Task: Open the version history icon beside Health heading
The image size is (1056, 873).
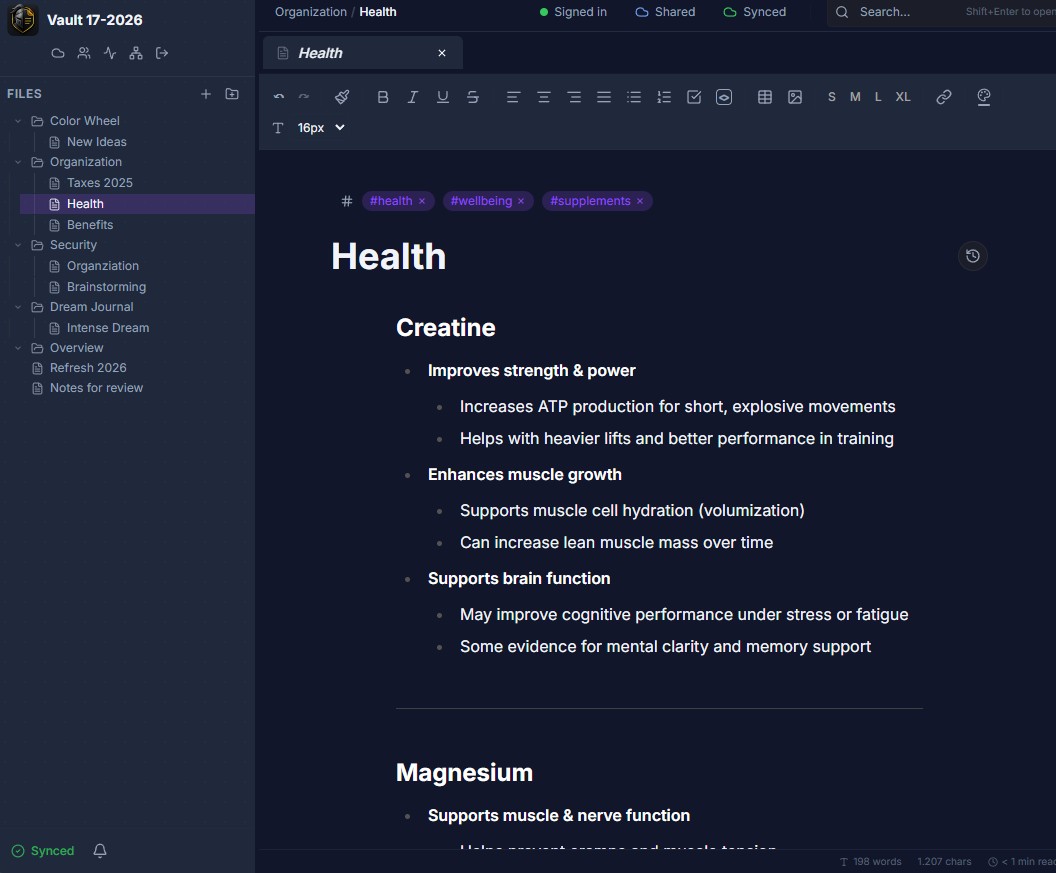Action: click(972, 256)
